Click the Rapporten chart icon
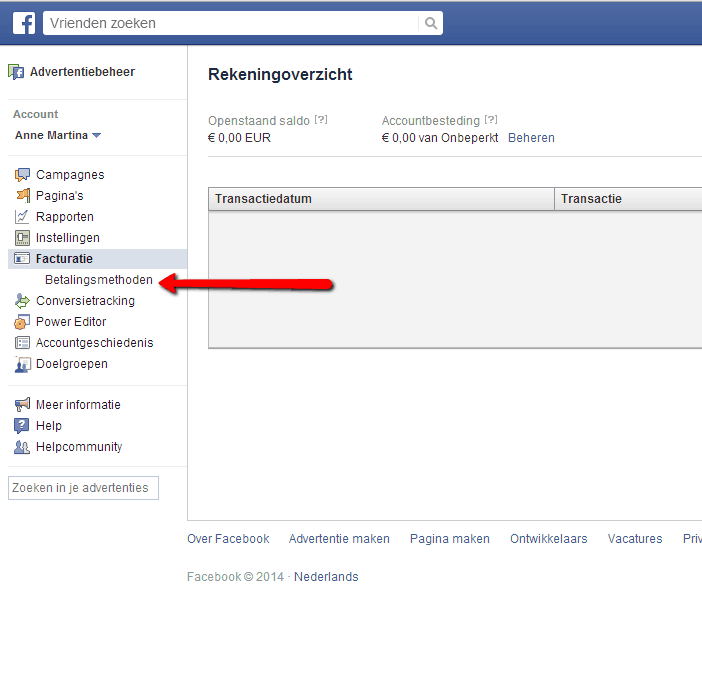This screenshot has height=689, width=702. 22,217
